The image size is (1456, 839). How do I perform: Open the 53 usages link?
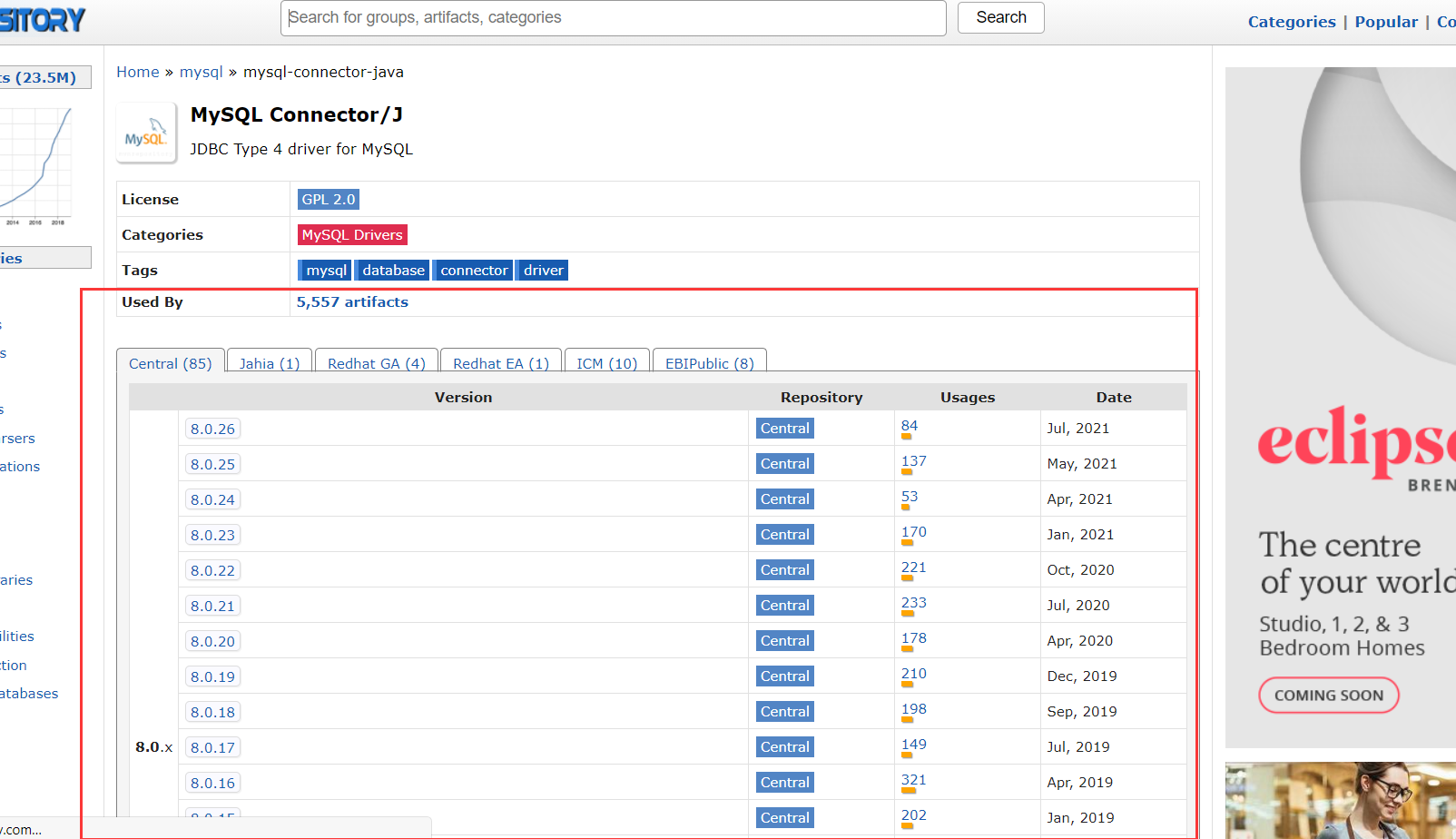tap(910, 497)
